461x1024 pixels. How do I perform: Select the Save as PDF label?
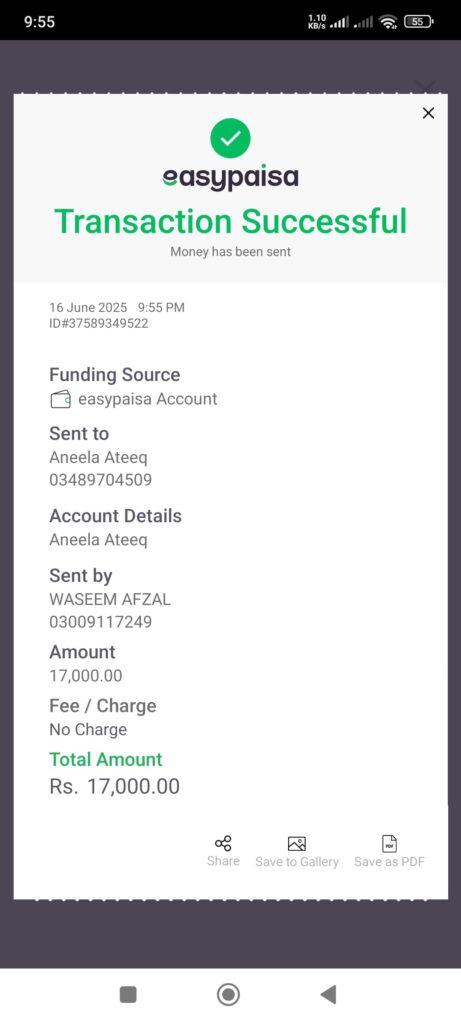390,862
